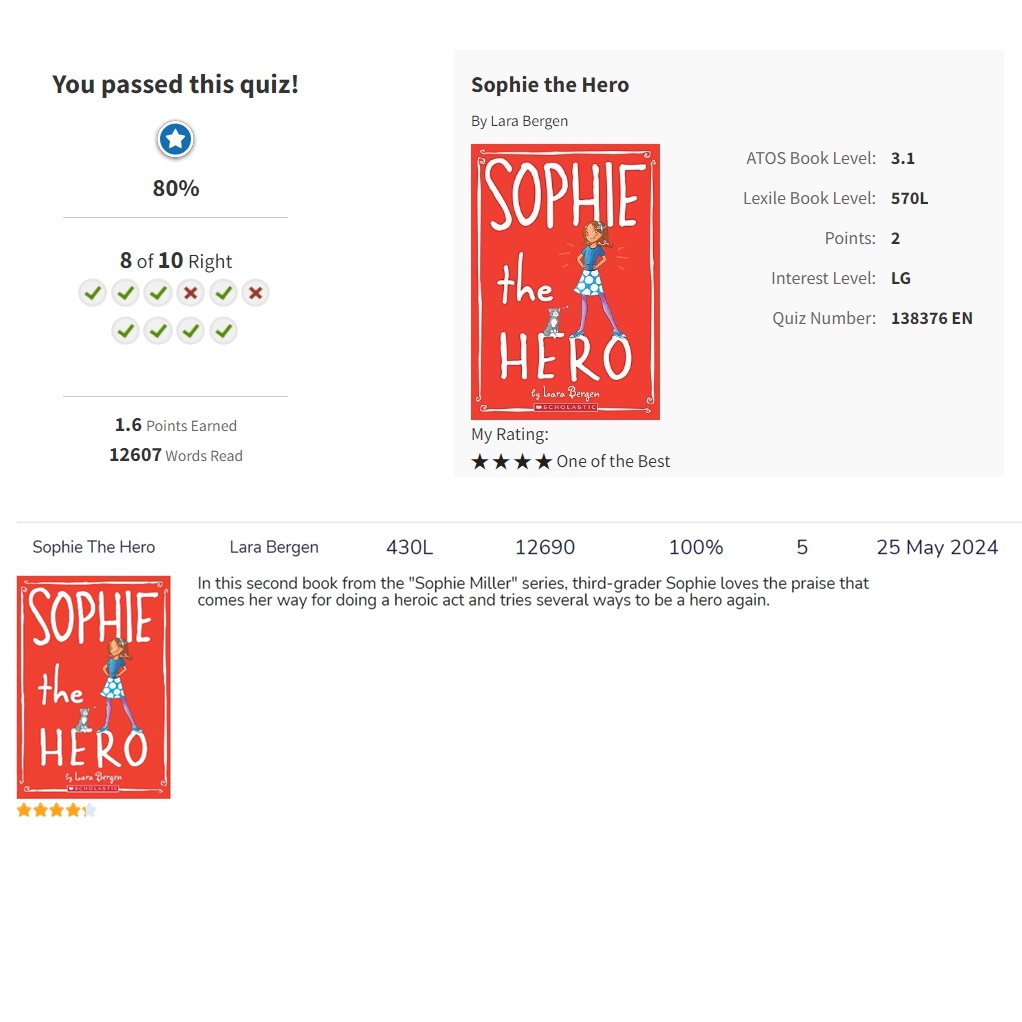Click the 12607 Words Read text
This screenshot has height=1022, width=1022.
pos(176,455)
